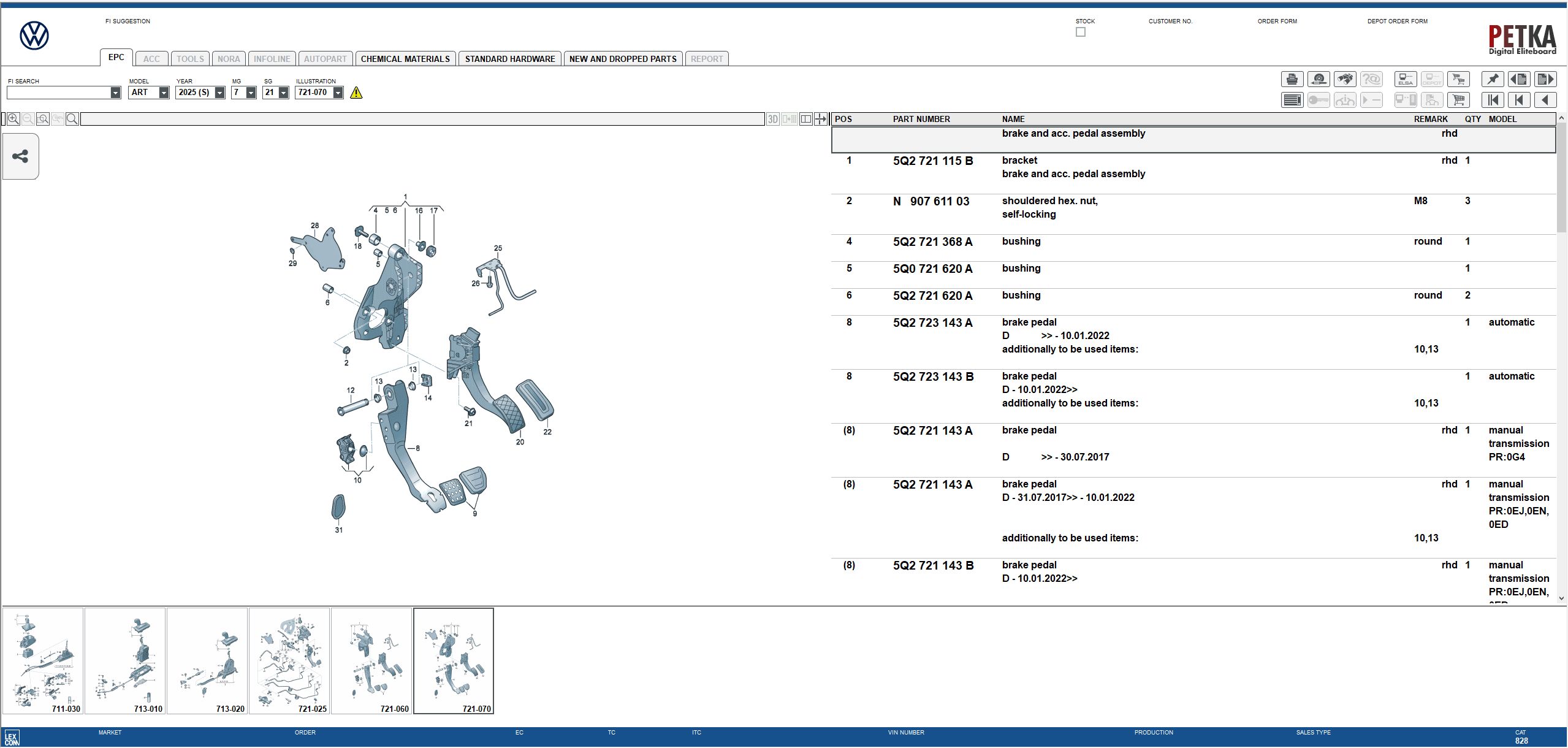The height and width of the screenshot is (748, 1568).
Task: Click callout number 28 in the diagram
Action: tap(314, 226)
